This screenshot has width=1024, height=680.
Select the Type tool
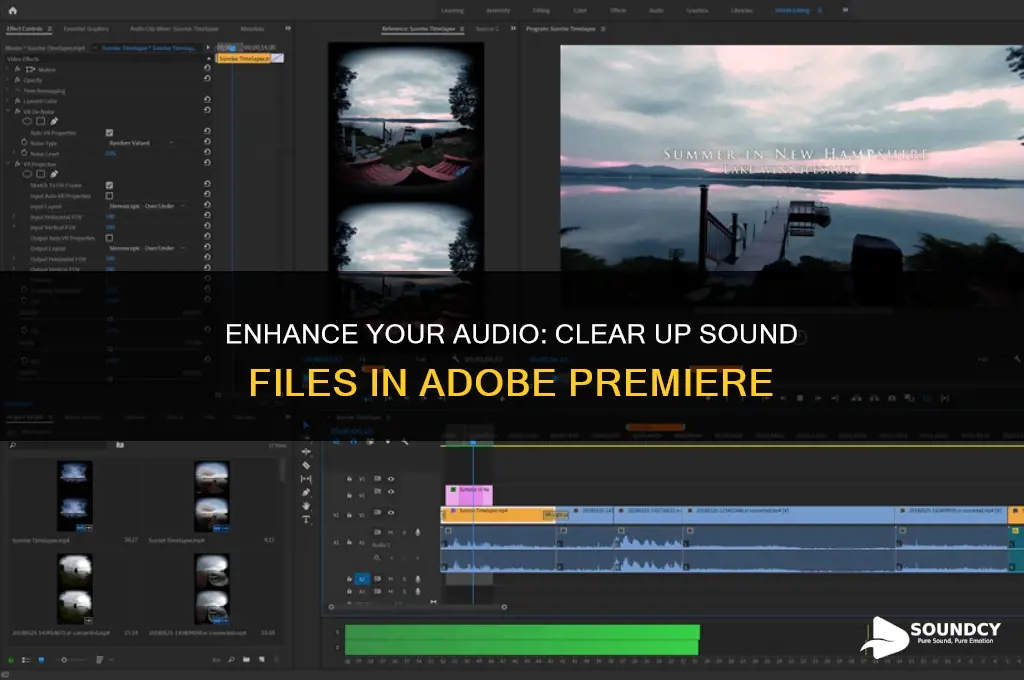(306, 520)
